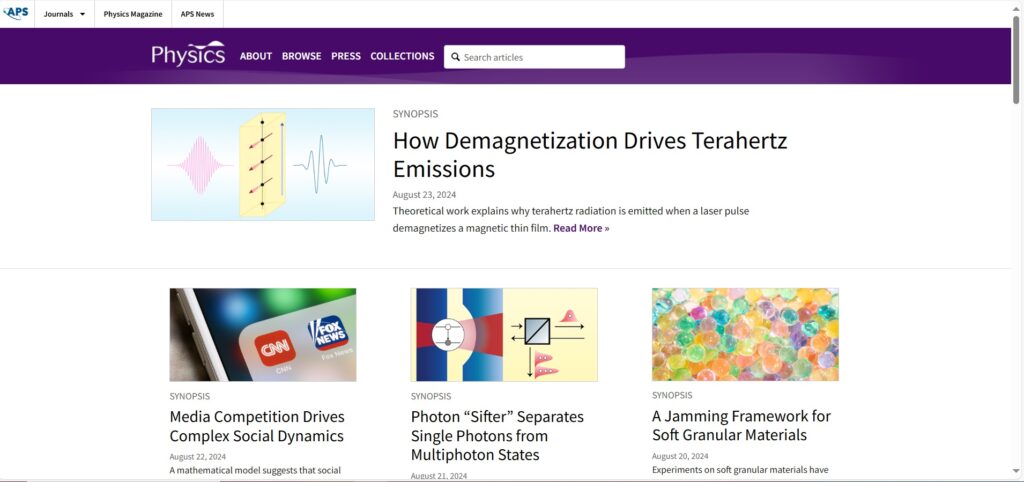The image size is (1024, 482).
Task: Open the ABOUT menu item
Action: pyautogui.click(x=256, y=56)
